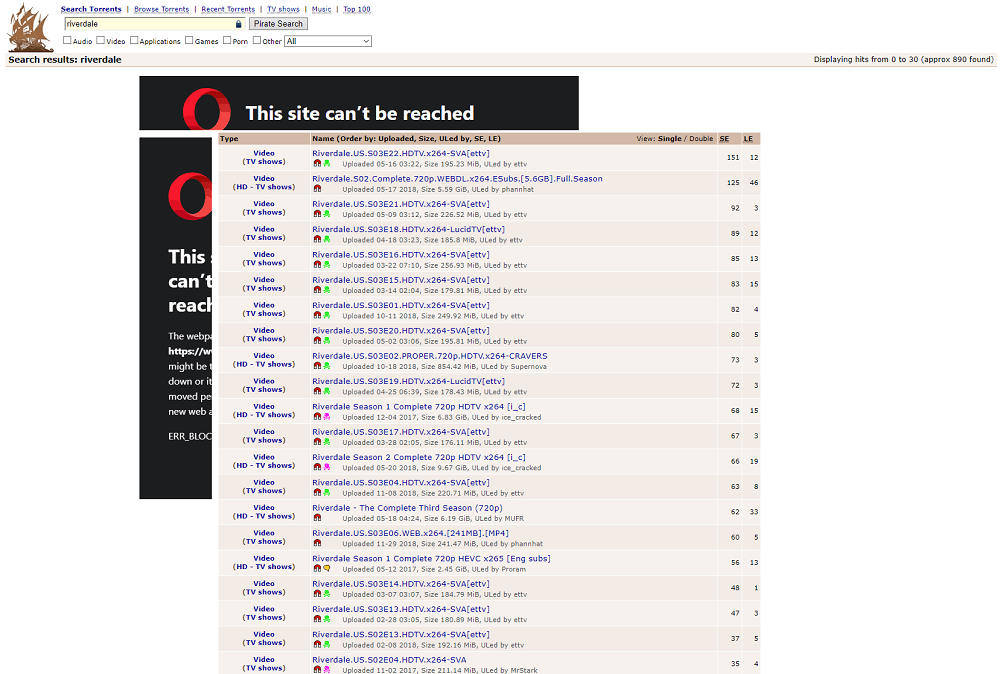Click the magnet icon for Riverdale.US.S03E15
This screenshot has height=674, width=1000.
click(x=317, y=290)
